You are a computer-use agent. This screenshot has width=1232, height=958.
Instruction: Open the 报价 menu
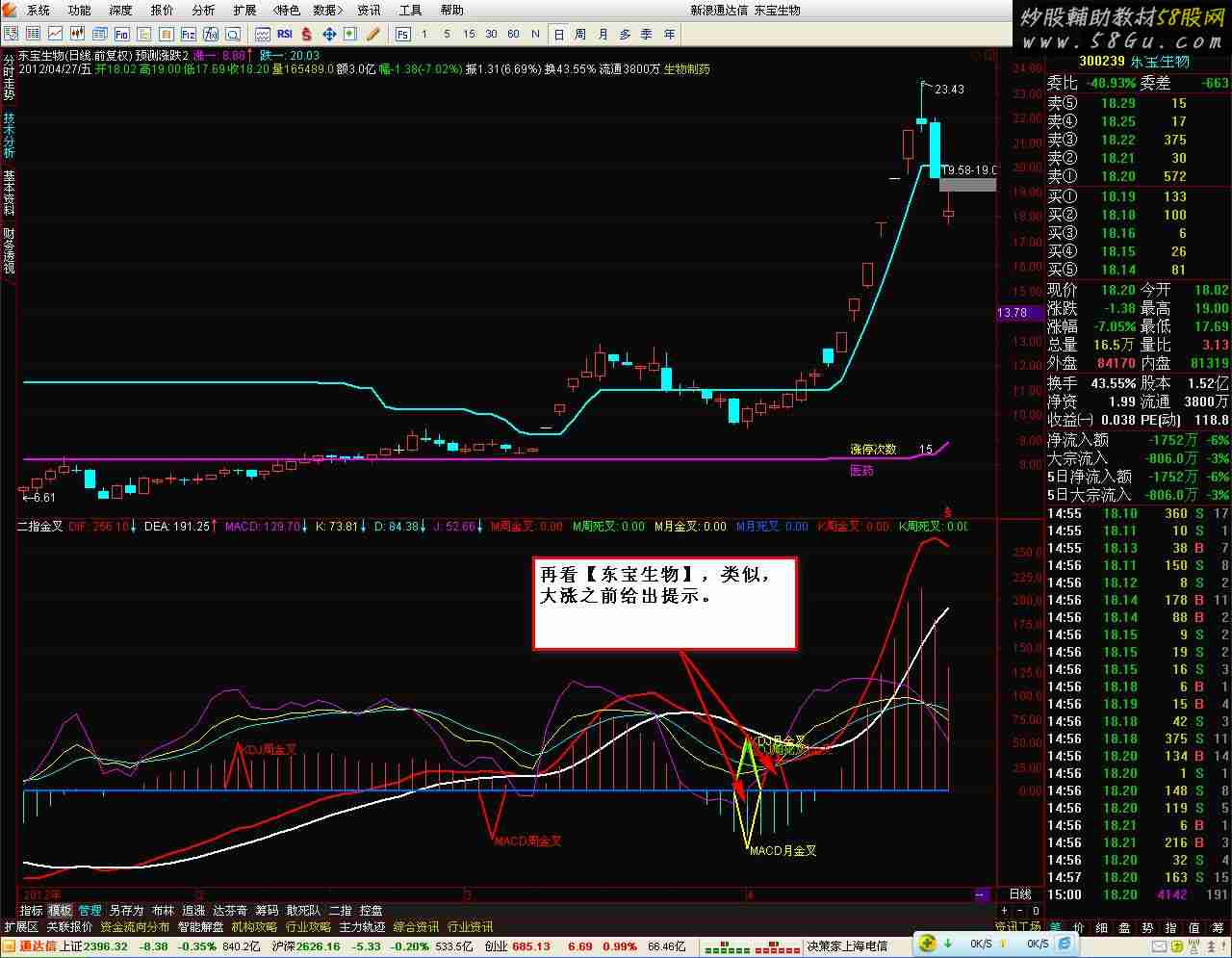(163, 10)
